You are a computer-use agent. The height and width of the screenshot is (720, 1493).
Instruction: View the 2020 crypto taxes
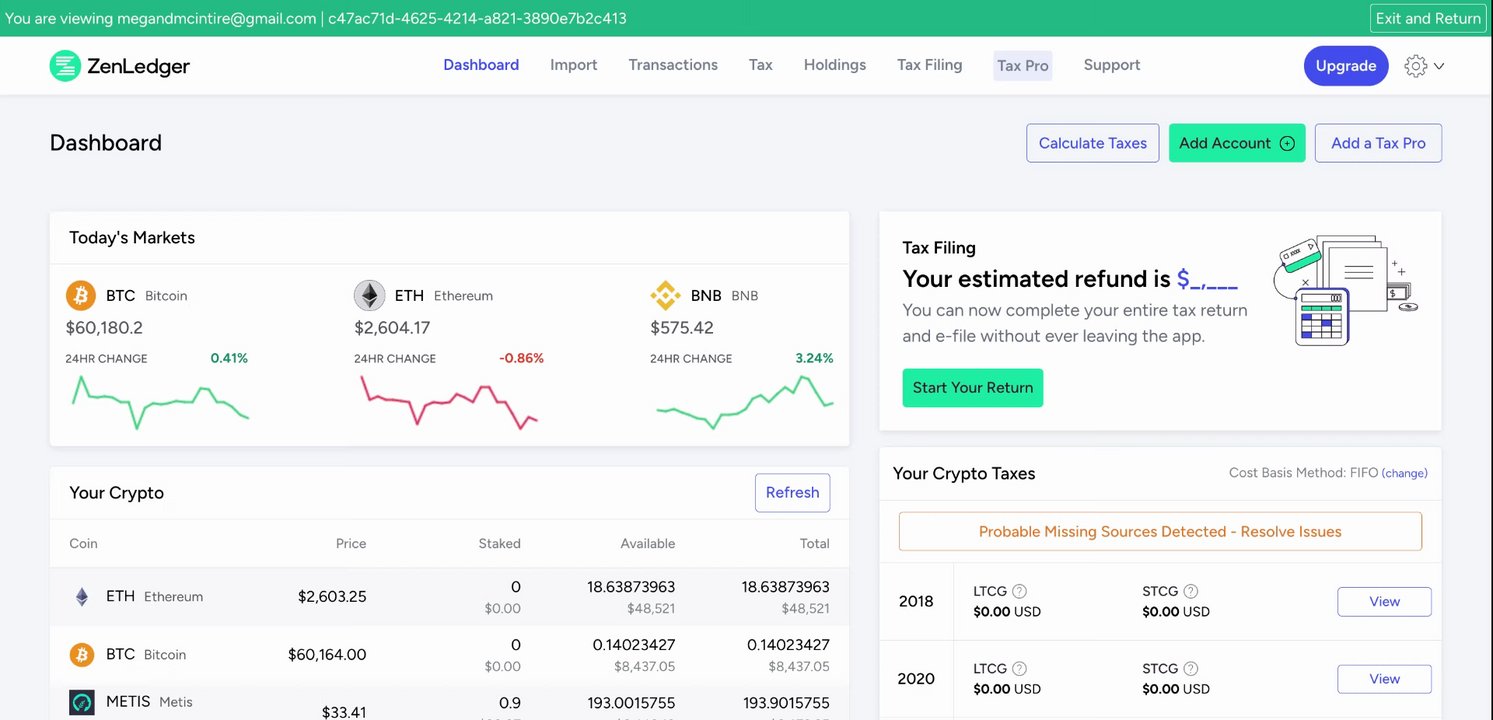1384,680
